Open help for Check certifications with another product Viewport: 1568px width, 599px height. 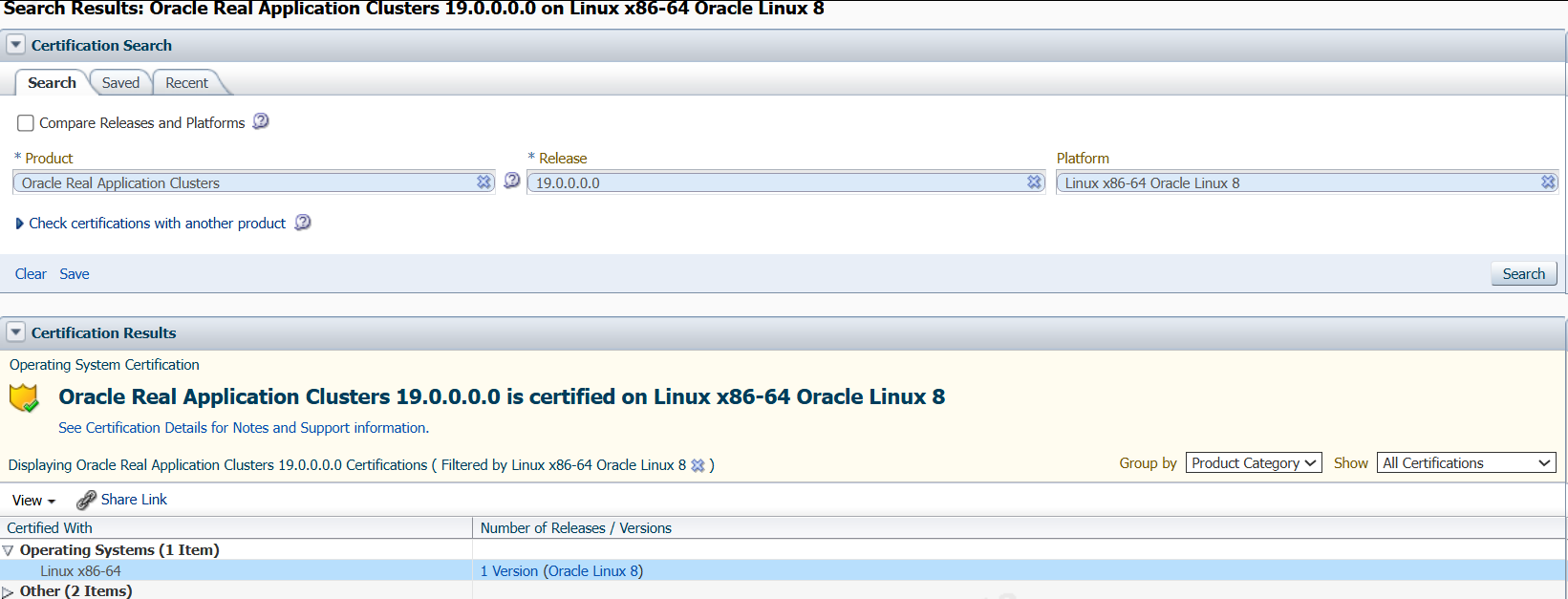pos(303,223)
